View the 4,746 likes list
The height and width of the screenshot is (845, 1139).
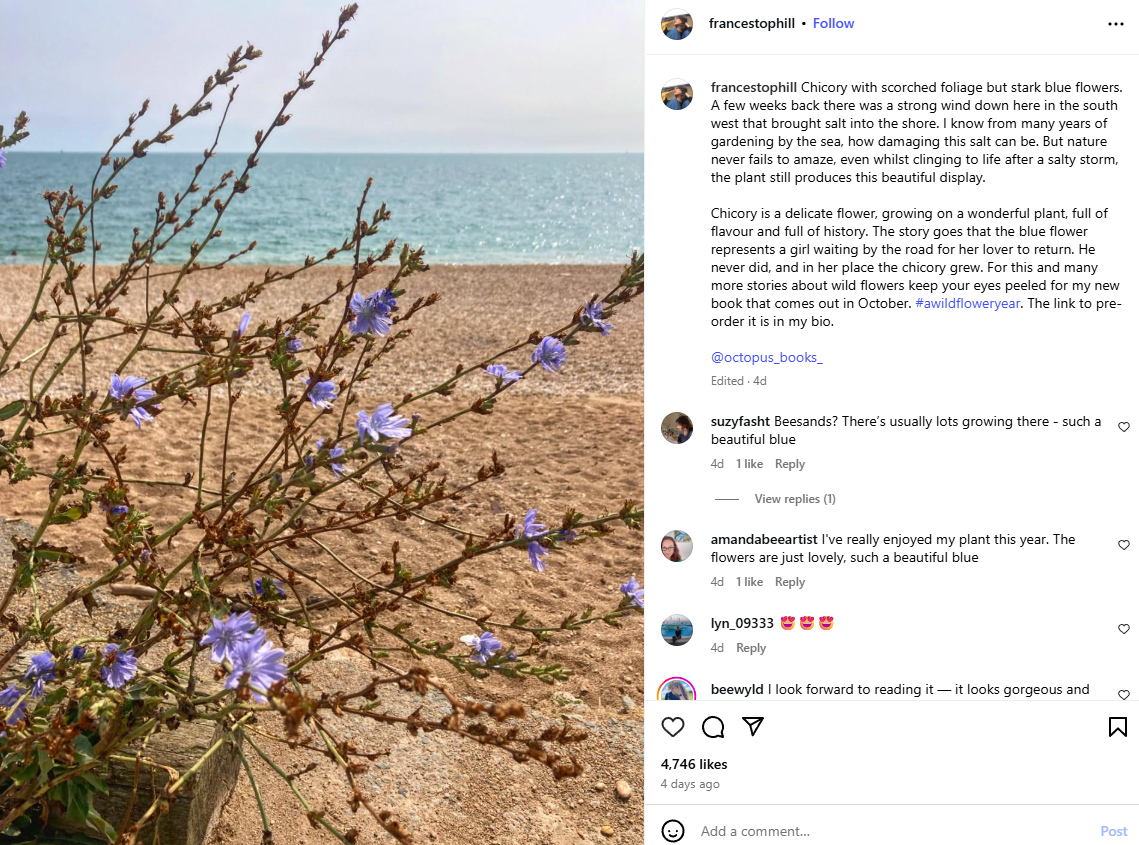694,764
